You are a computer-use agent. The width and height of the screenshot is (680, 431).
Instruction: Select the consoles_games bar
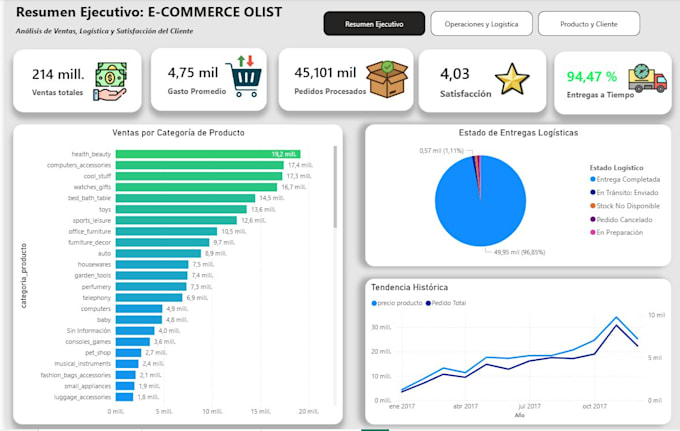pos(133,342)
